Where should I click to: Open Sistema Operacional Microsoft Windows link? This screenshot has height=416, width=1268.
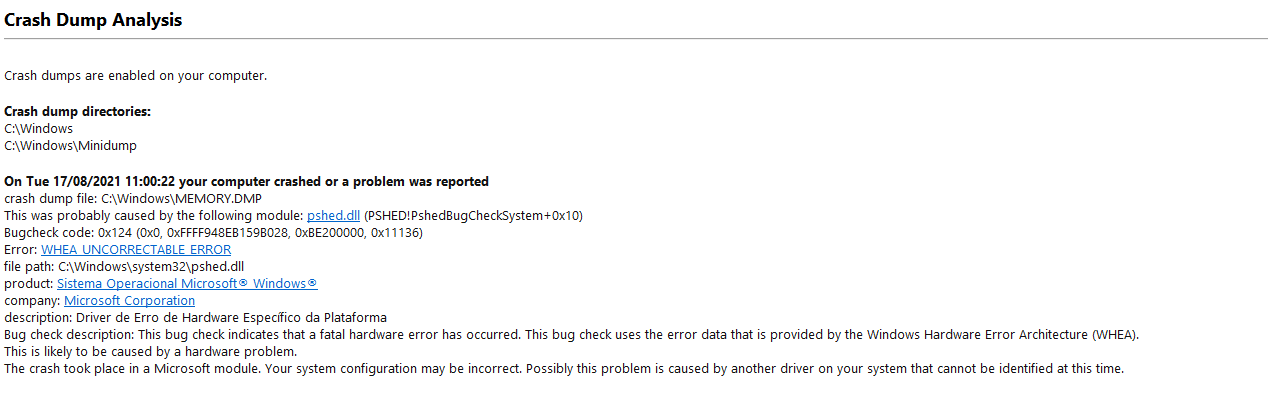coord(187,284)
